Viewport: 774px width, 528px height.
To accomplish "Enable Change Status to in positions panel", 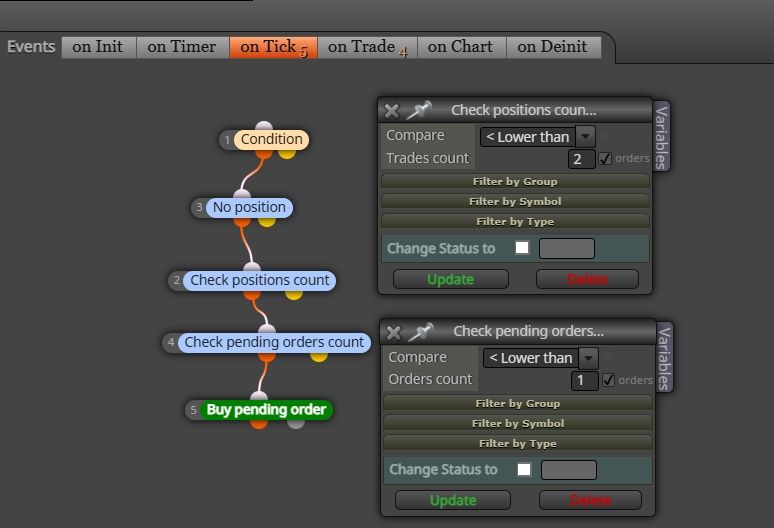I will 522,247.
